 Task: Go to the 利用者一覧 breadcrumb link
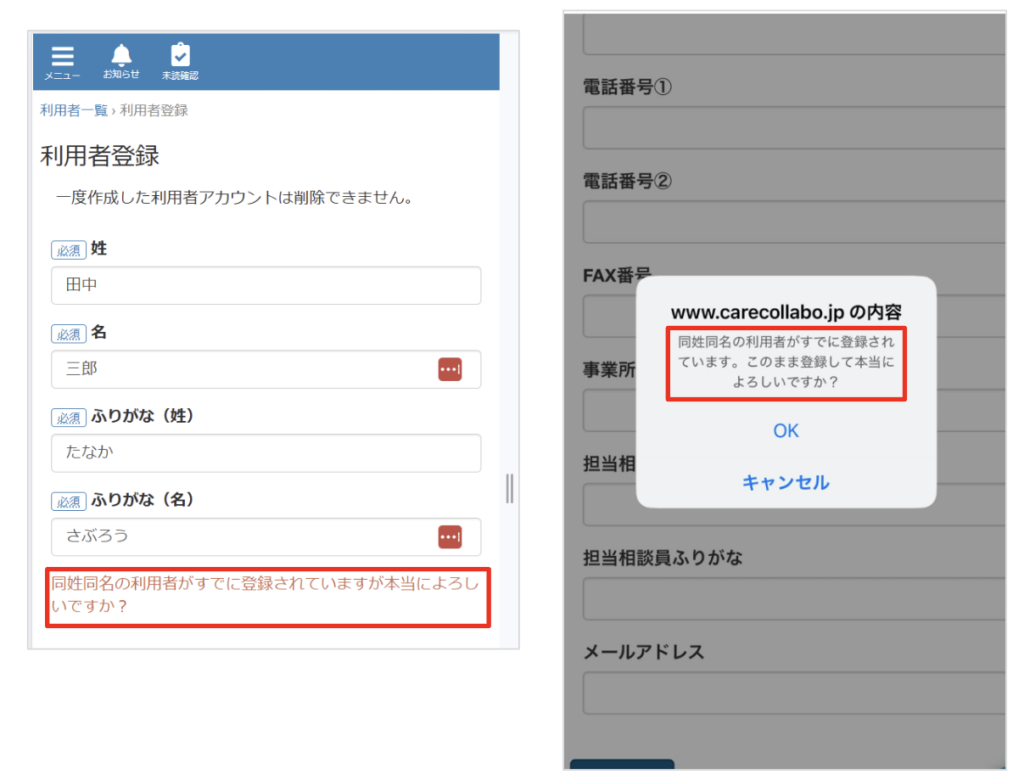(x=74, y=110)
